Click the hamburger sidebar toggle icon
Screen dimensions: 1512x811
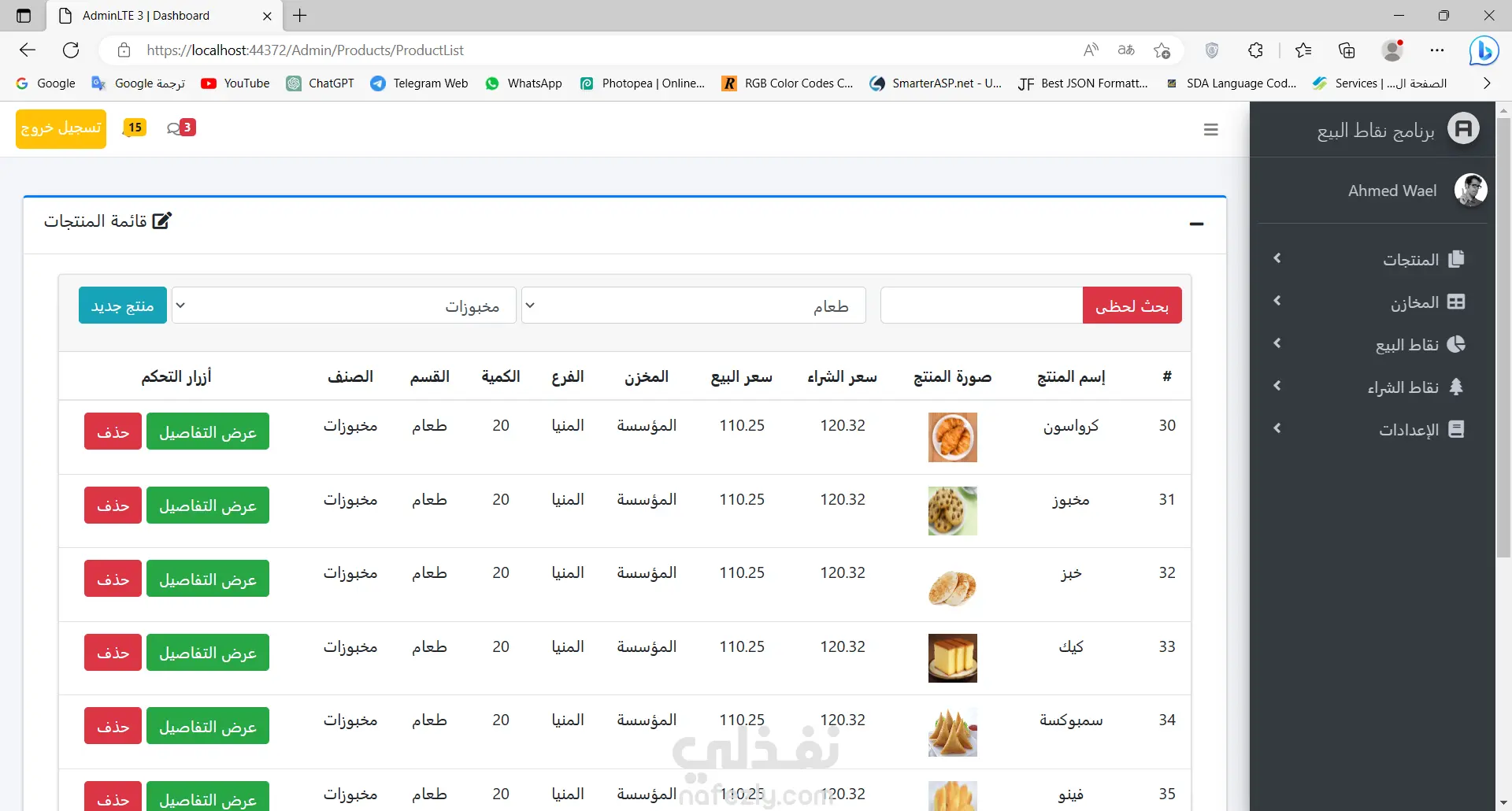pyautogui.click(x=1211, y=129)
